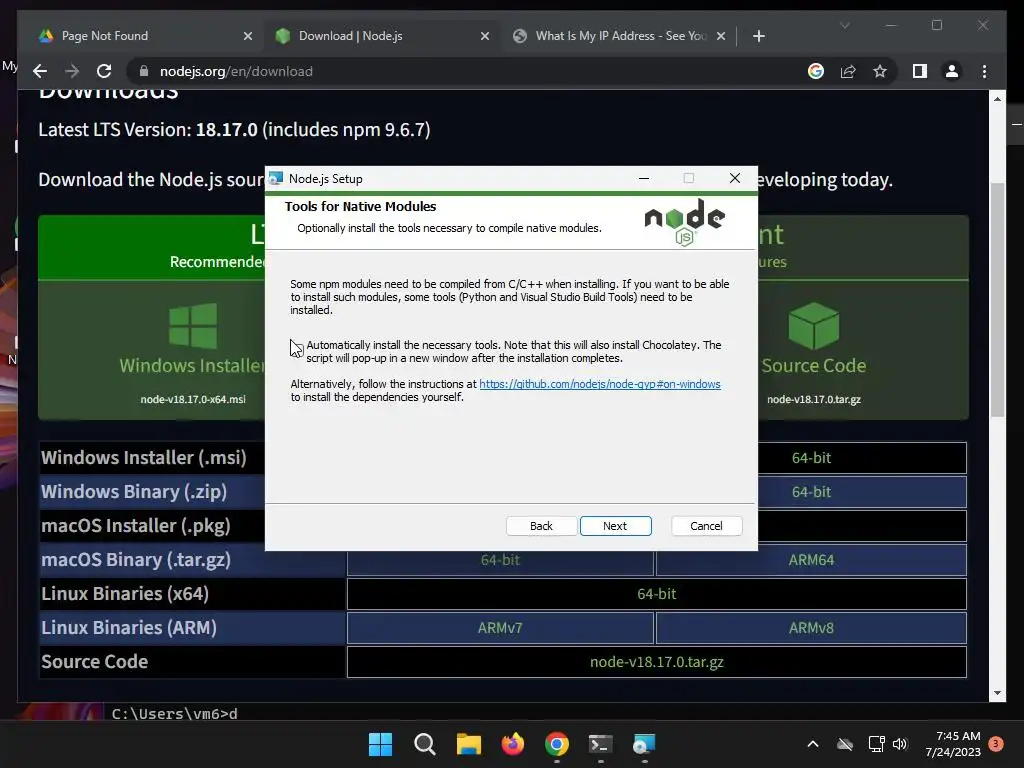The width and height of the screenshot is (1024, 768).
Task: Click the Google icon in address bar
Action: point(816,71)
